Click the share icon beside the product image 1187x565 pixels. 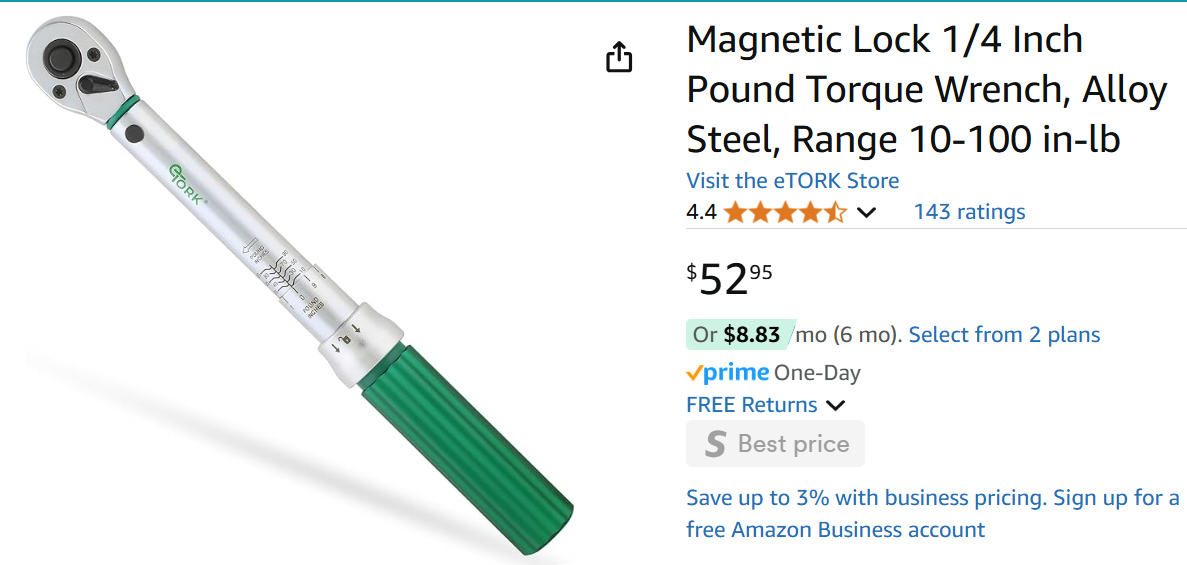coord(620,57)
